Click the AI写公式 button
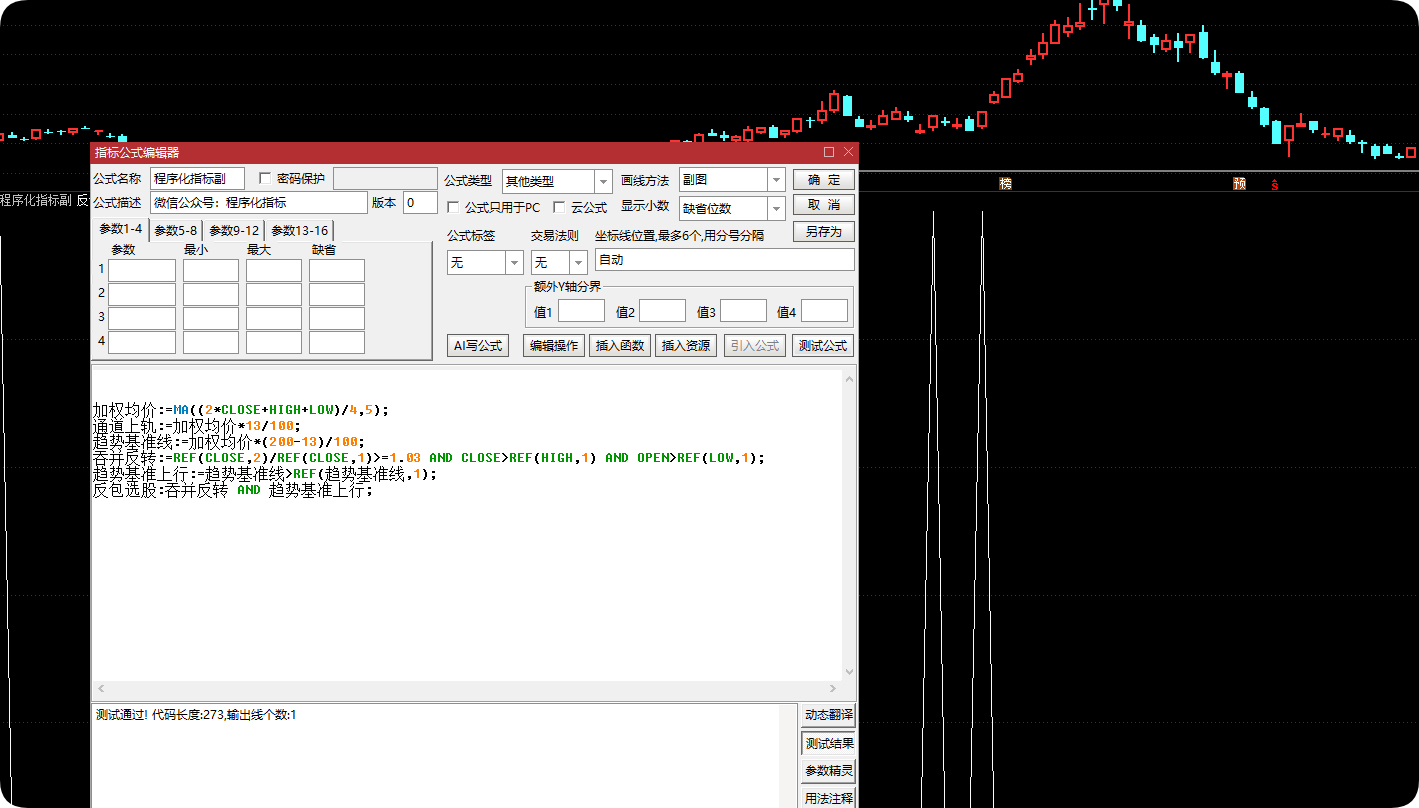 tap(478, 346)
